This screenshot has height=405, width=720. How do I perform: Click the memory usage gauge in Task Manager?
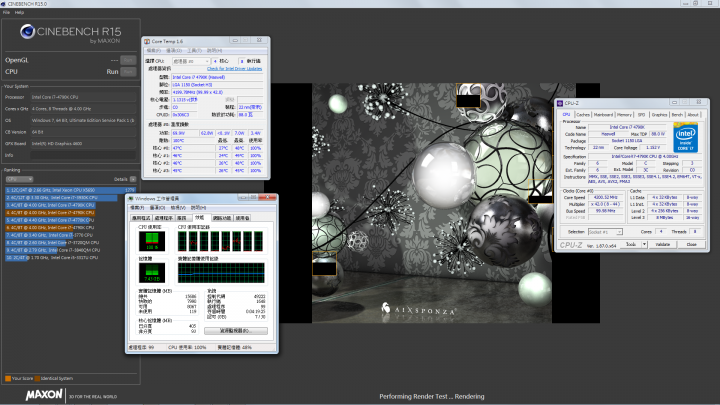(152, 273)
